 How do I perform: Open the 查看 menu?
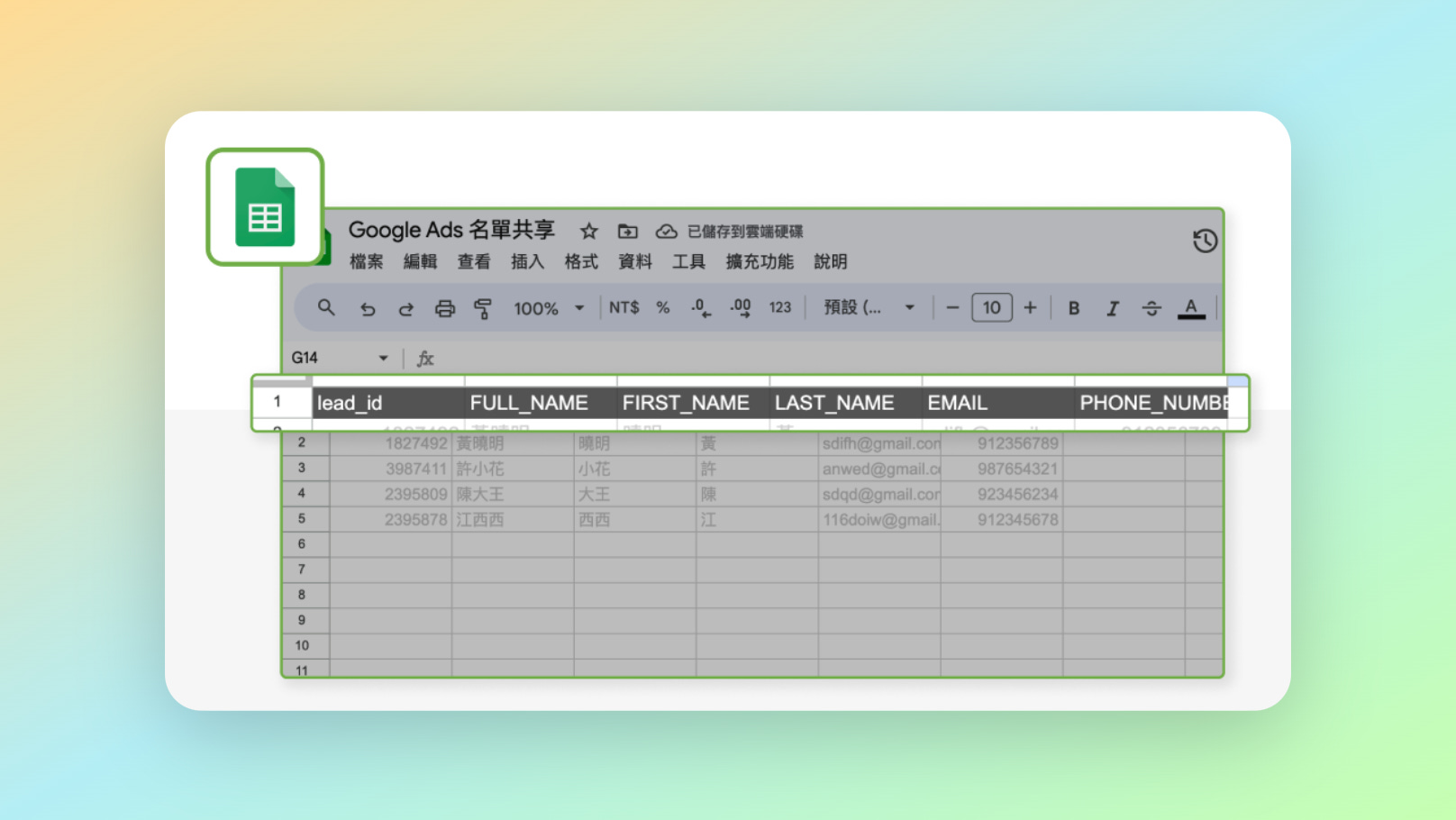tap(474, 261)
